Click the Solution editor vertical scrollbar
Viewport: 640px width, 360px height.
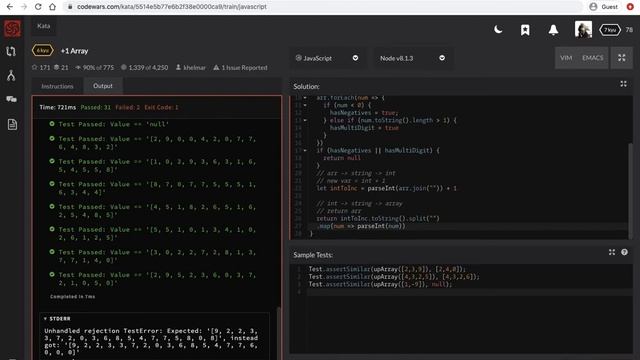point(630,190)
